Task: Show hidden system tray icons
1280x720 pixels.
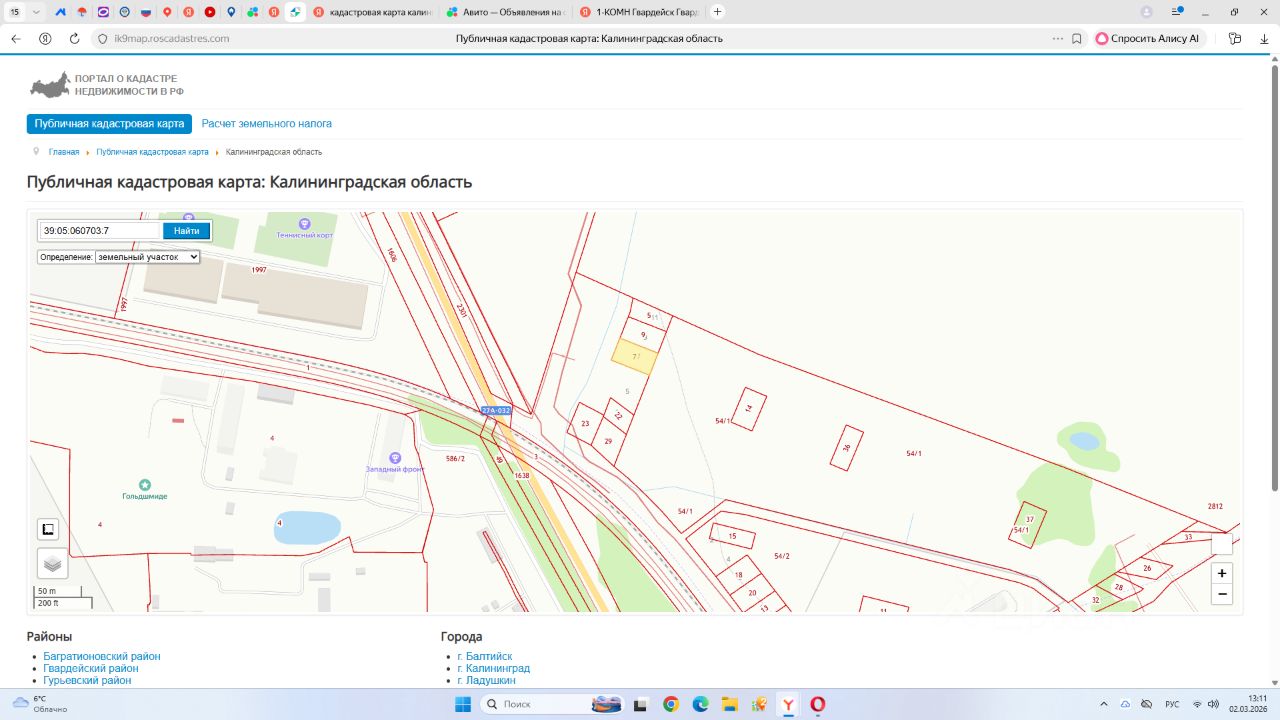Action: tap(1104, 704)
